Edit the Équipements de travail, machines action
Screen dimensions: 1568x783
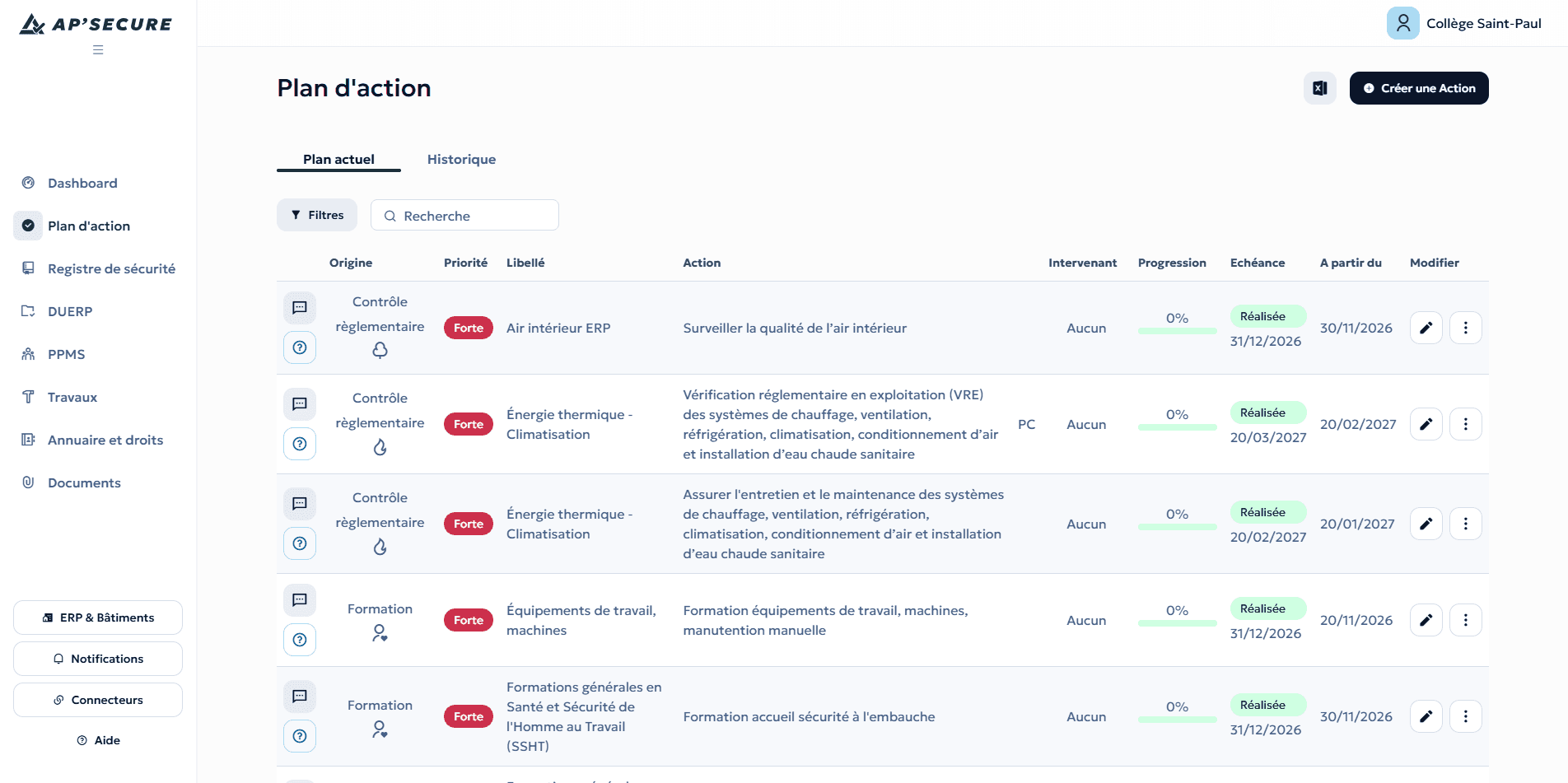(1426, 620)
